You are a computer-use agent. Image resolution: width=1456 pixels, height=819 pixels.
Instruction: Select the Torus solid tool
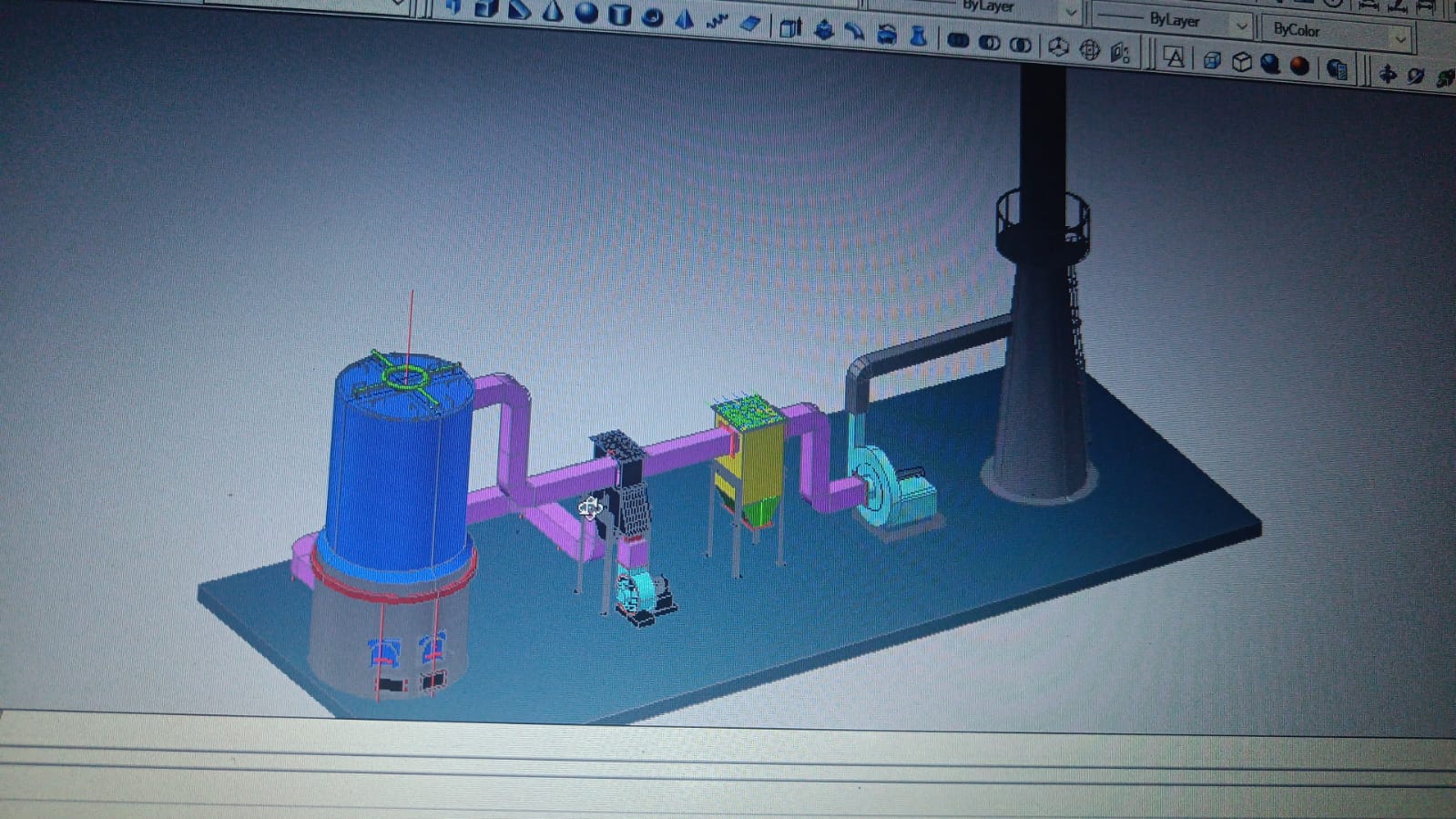pos(652,17)
